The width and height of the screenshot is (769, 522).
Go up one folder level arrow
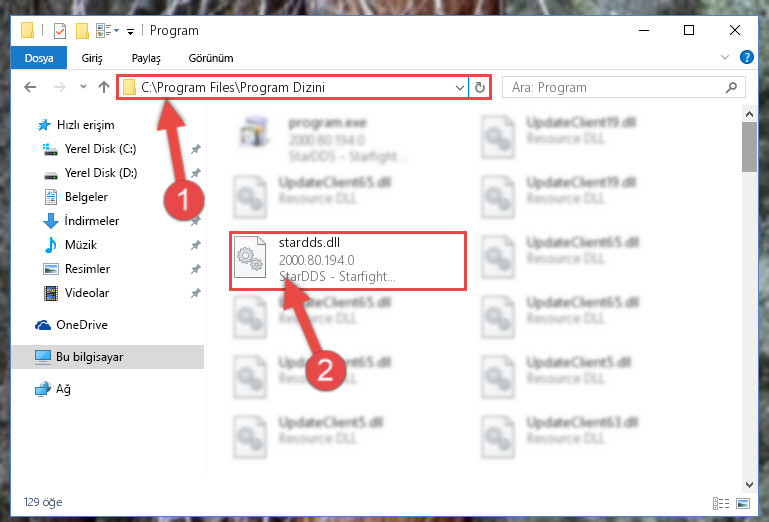point(103,87)
